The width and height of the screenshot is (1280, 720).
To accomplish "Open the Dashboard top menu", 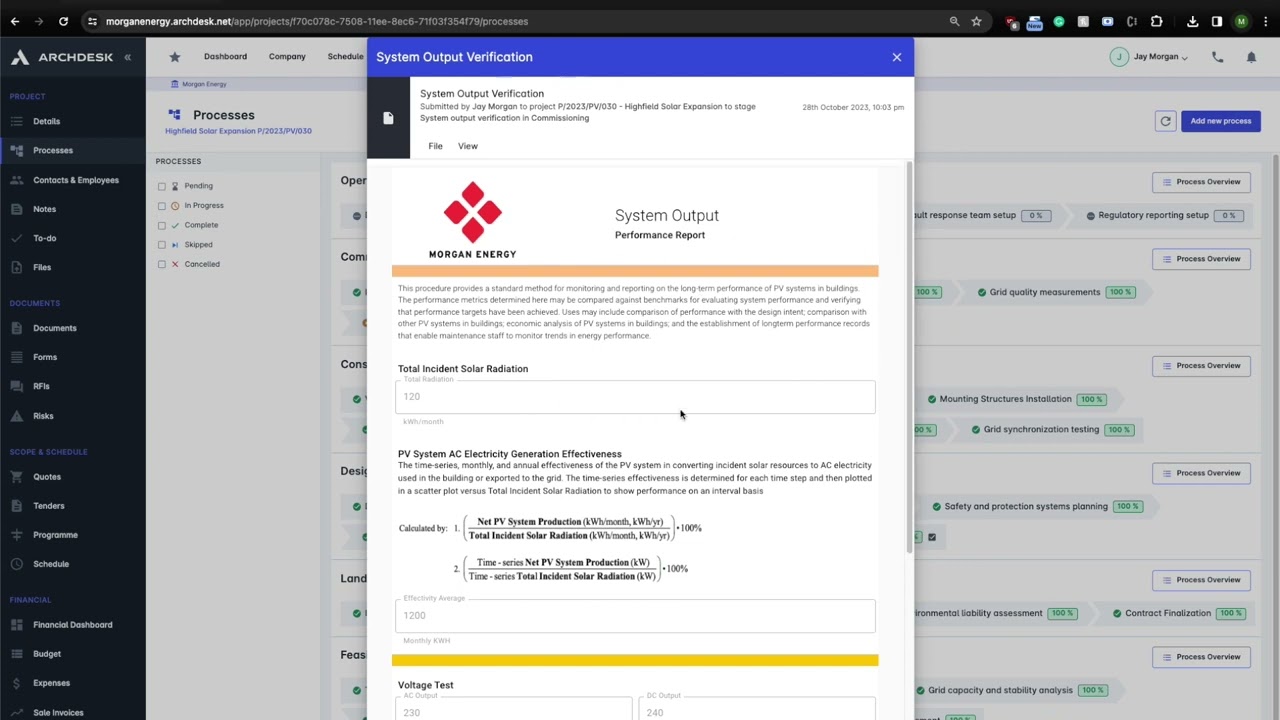I will tap(225, 57).
